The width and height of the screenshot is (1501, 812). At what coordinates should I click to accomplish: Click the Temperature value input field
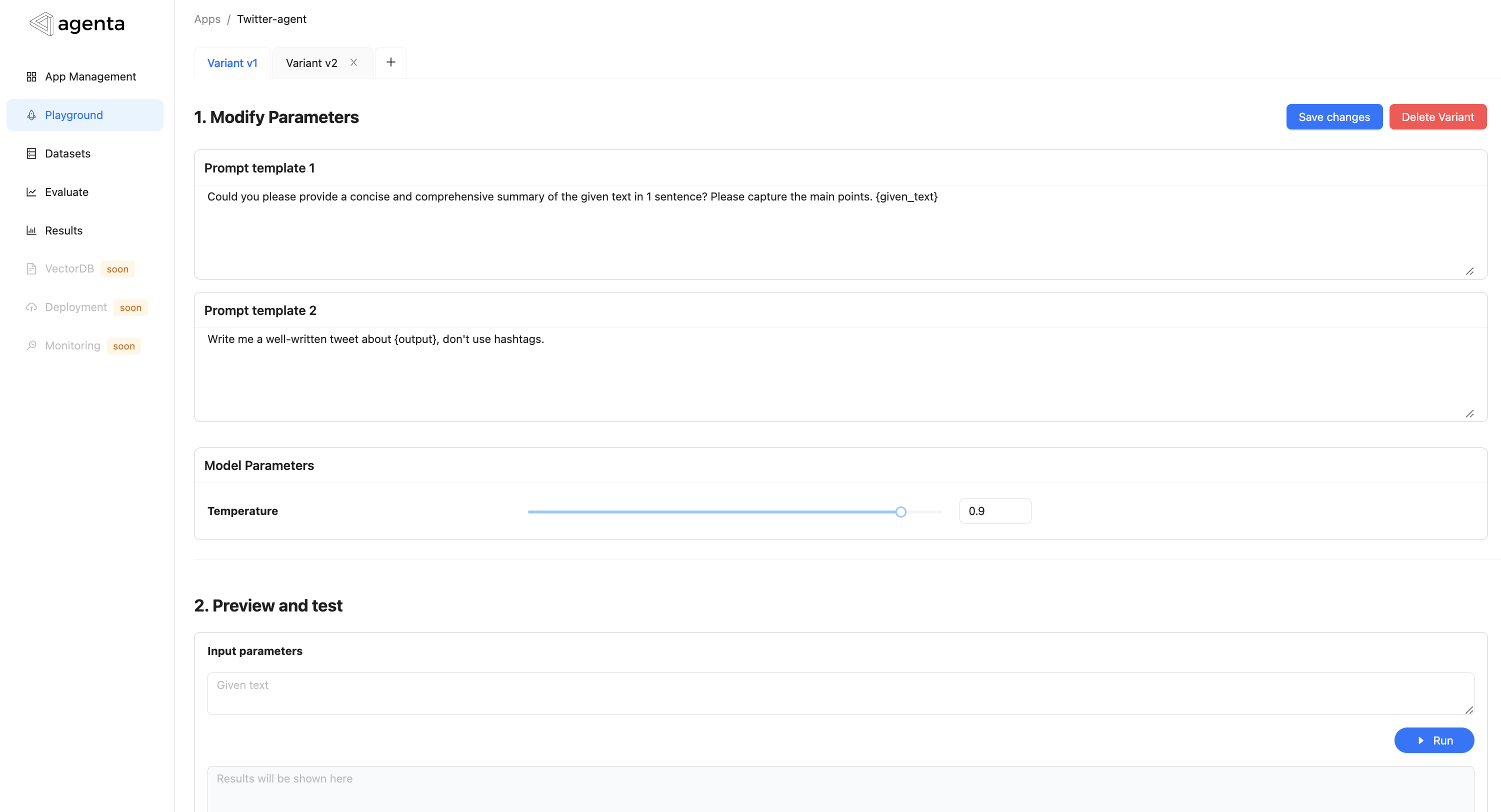(x=994, y=511)
